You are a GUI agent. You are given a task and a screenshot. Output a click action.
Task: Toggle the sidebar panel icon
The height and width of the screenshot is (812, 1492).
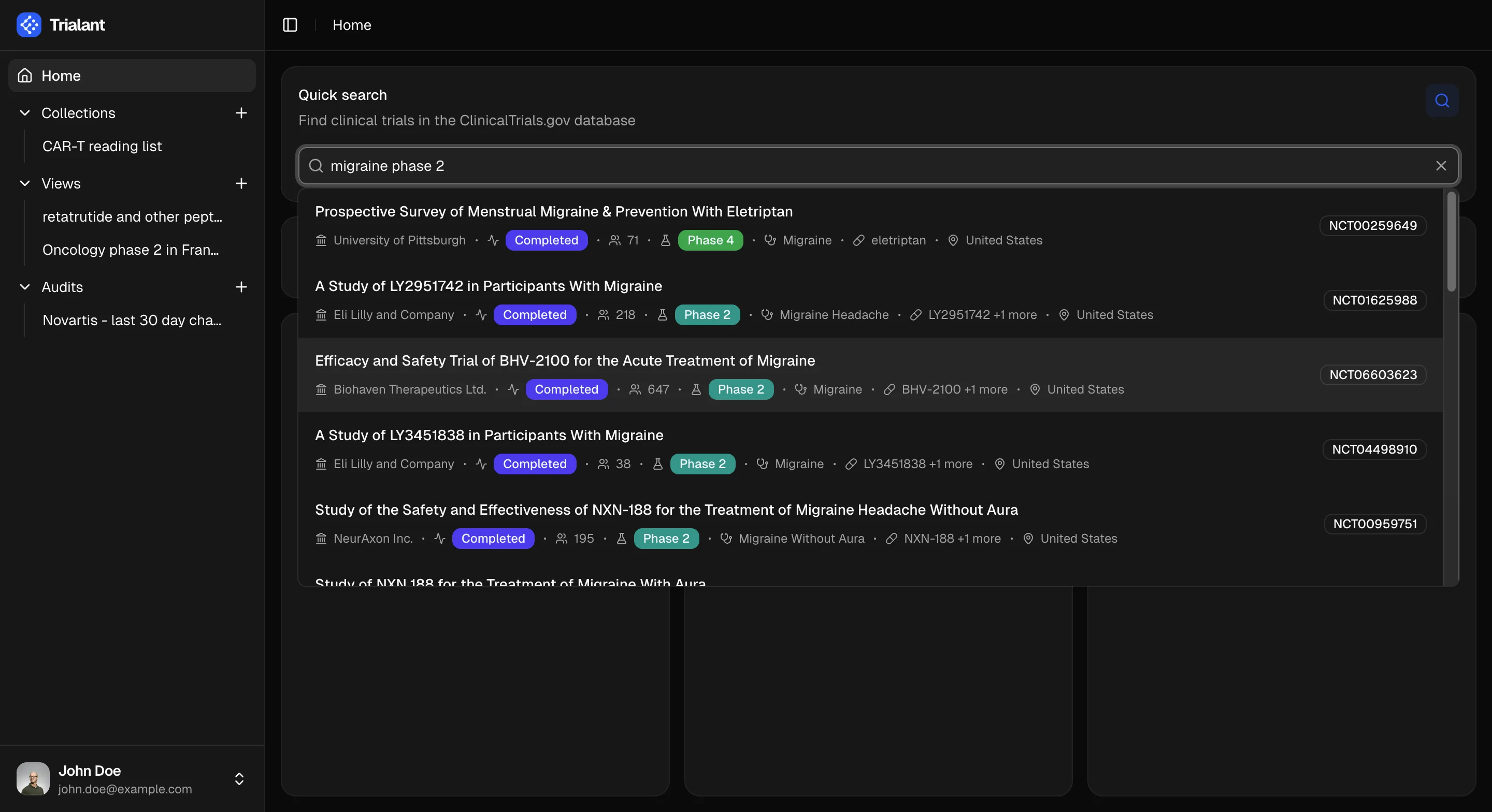pos(290,25)
